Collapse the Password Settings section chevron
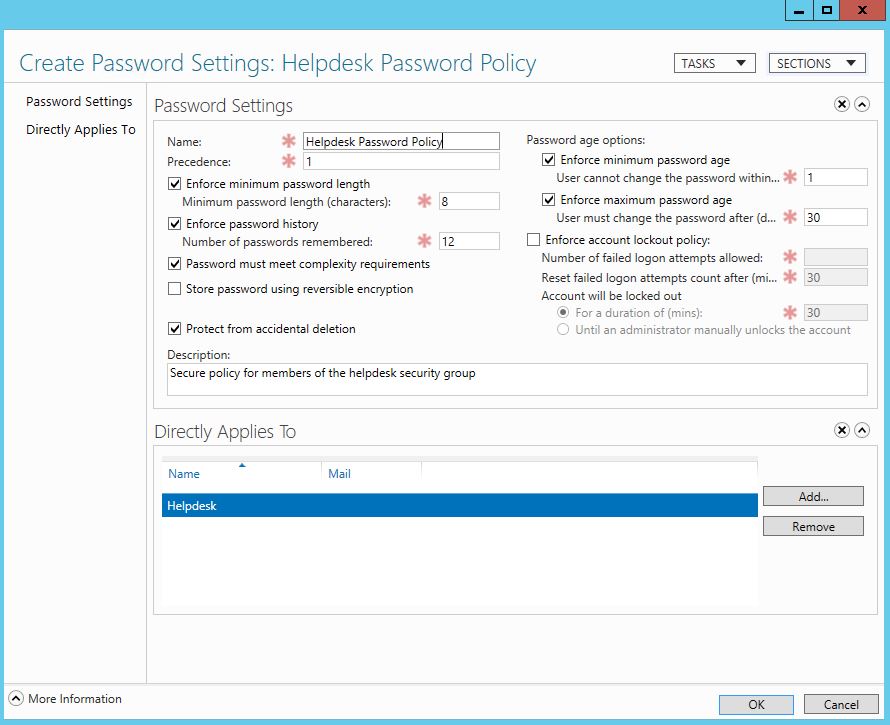The image size is (890, 725). click(x=861, y=104)
